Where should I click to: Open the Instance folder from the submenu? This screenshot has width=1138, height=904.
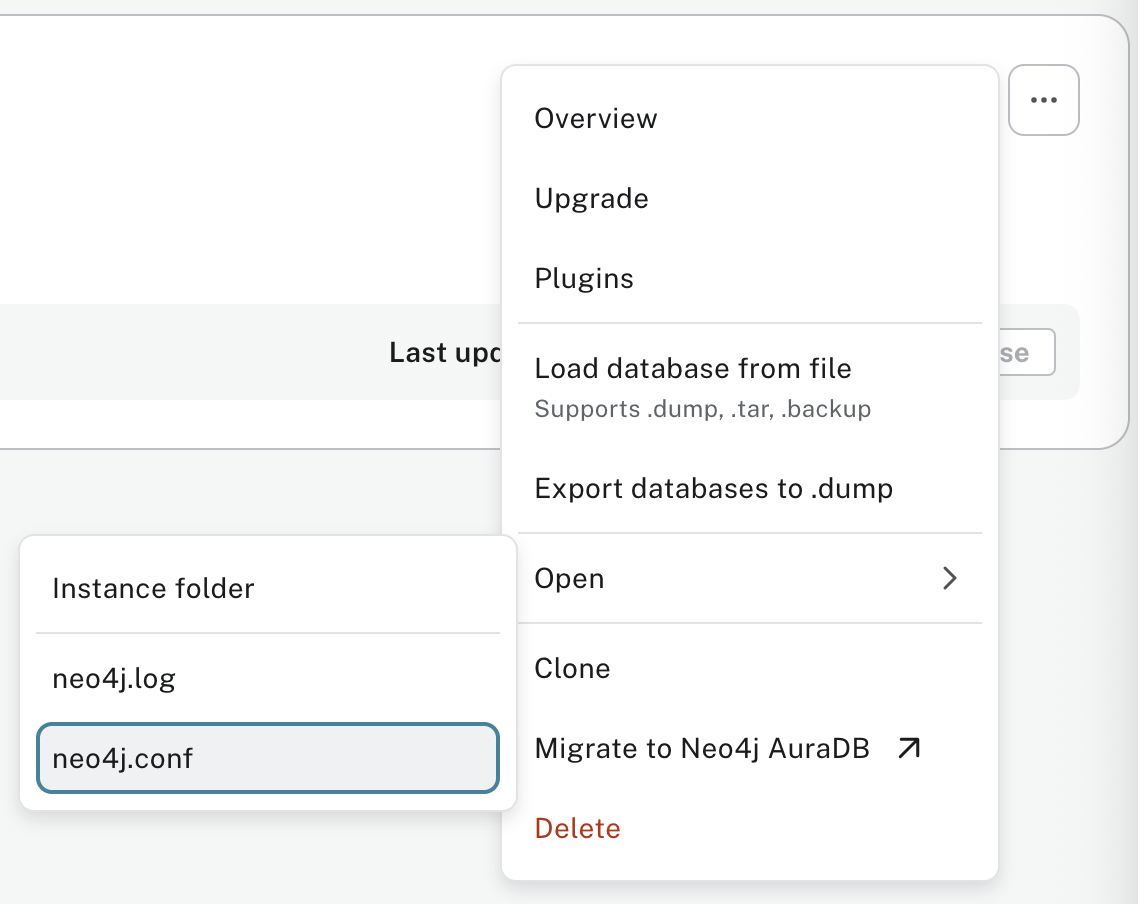pyautogui.click(x=153, y=588)
